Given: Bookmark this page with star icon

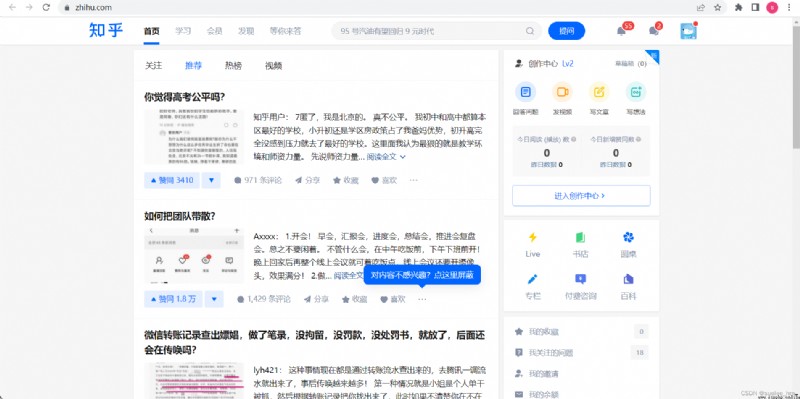Looking at the screenshot, I should [717, 7].
